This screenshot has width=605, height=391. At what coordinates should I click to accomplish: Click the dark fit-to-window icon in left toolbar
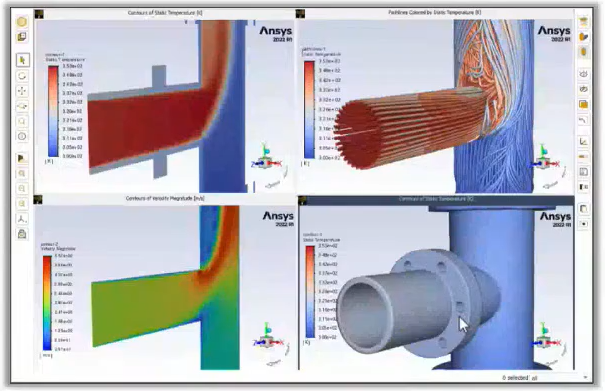(22, 158)
